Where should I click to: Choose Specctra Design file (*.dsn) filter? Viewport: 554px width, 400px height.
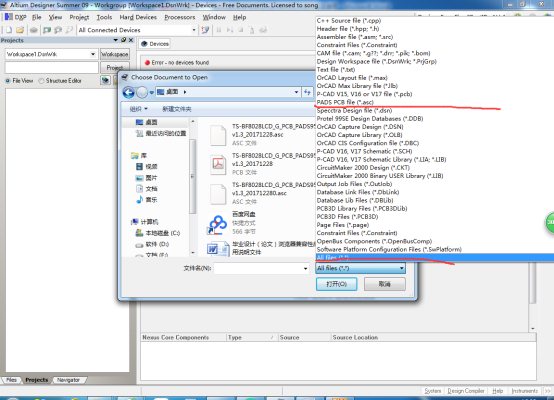point(354,111)
